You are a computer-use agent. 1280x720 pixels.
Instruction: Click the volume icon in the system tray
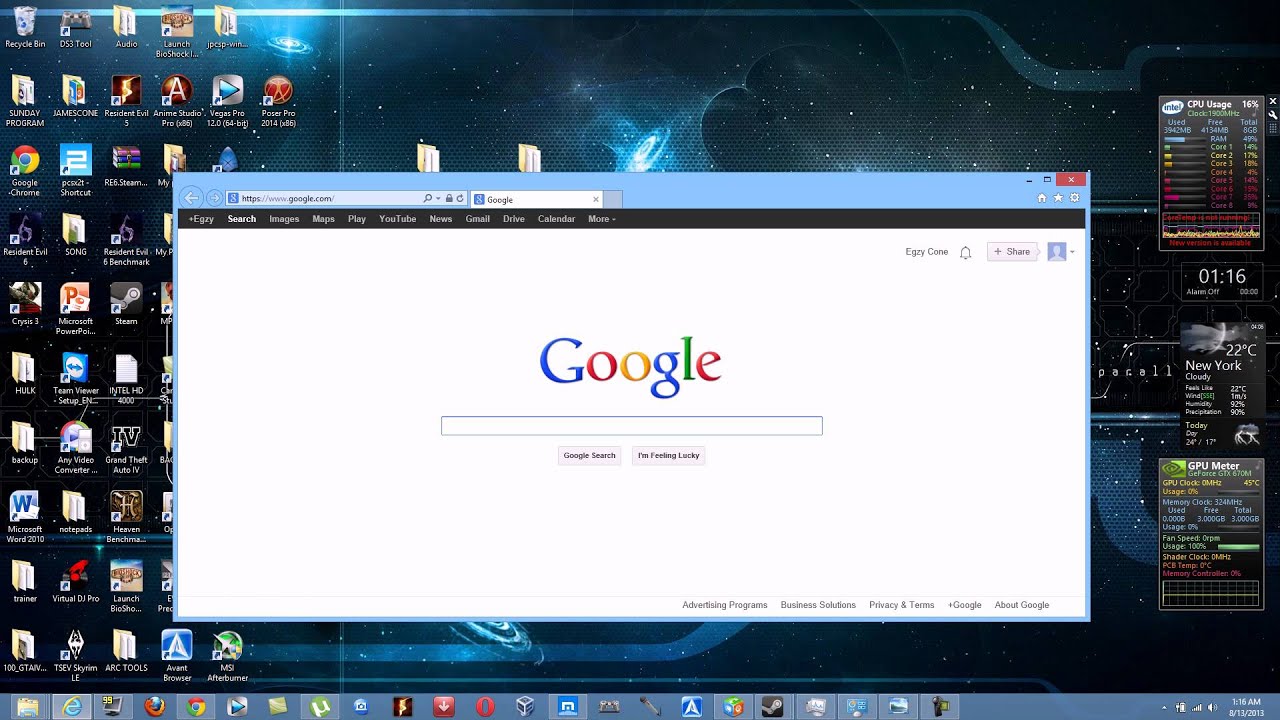point(1212,707)
